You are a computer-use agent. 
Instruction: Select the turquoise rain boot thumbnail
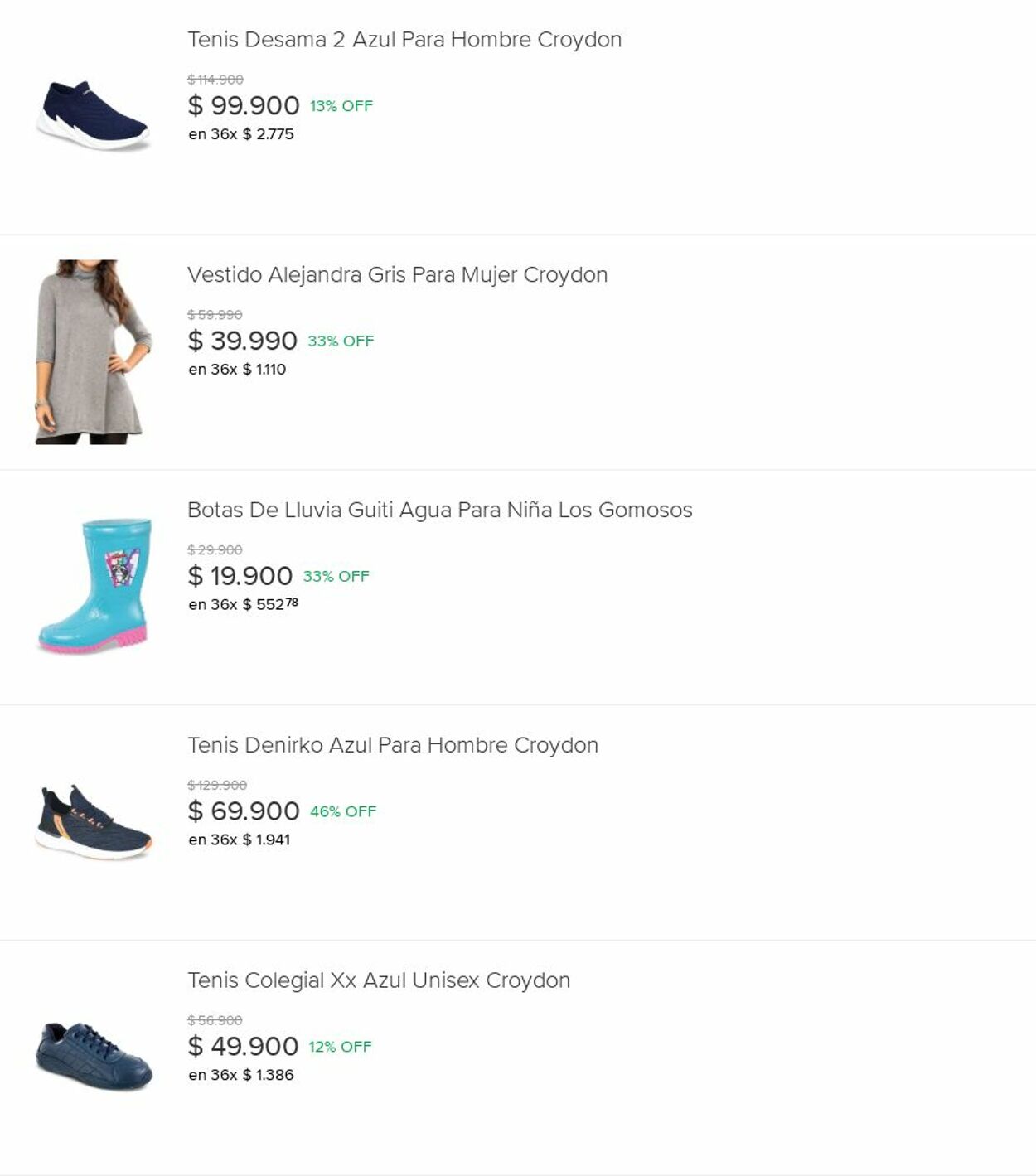(94, 586)
